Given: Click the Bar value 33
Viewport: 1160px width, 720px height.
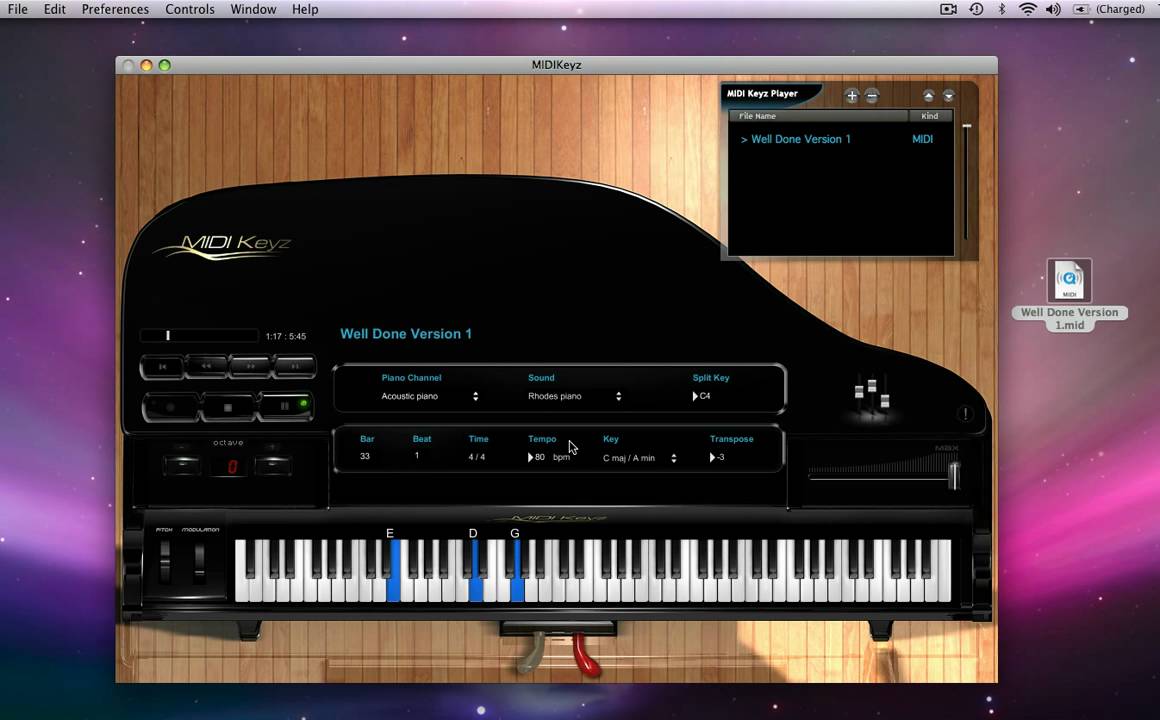Looking at the screenshot, I should tap(365, 457).
